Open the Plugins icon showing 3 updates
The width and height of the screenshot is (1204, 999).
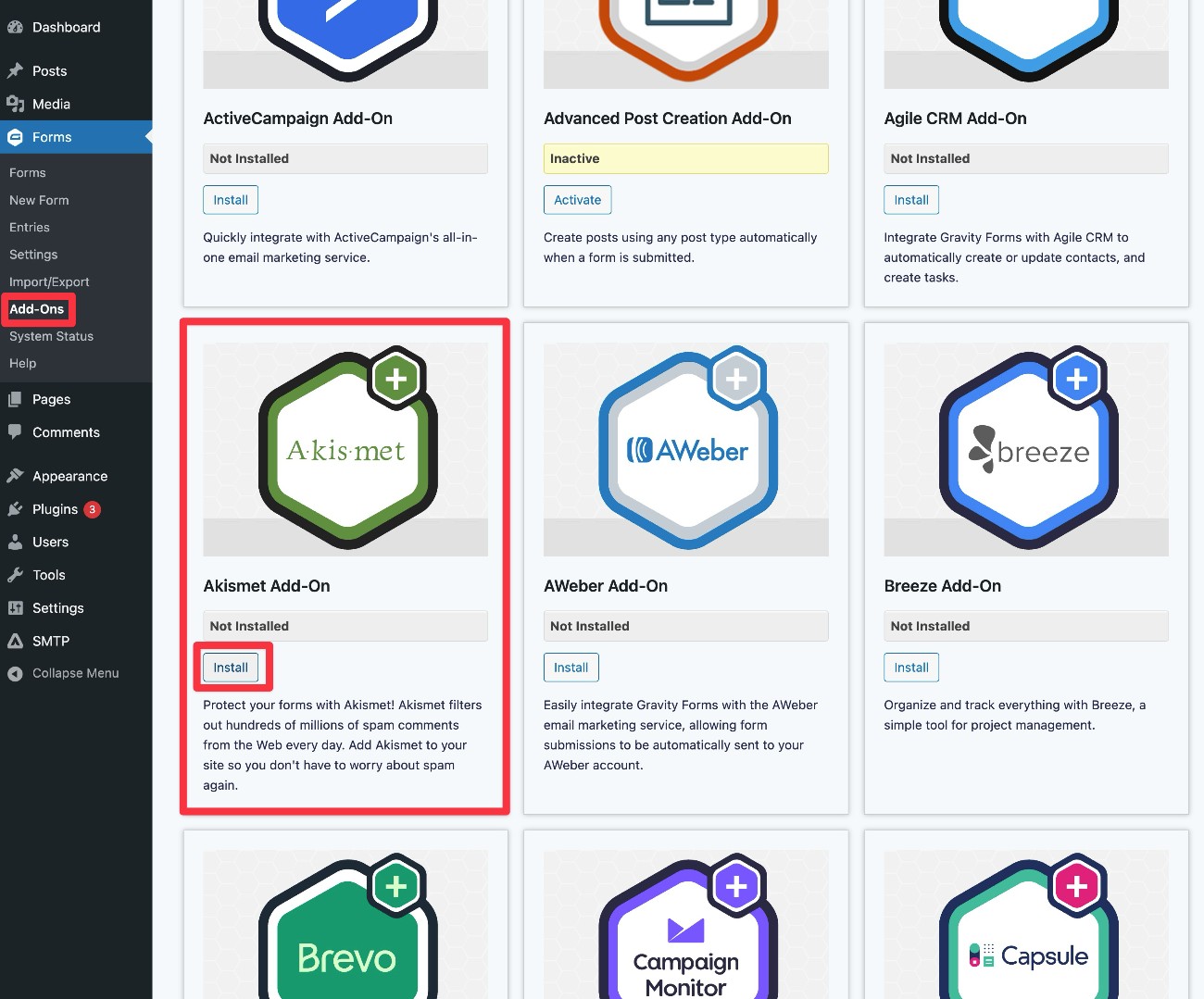point(16,509)
